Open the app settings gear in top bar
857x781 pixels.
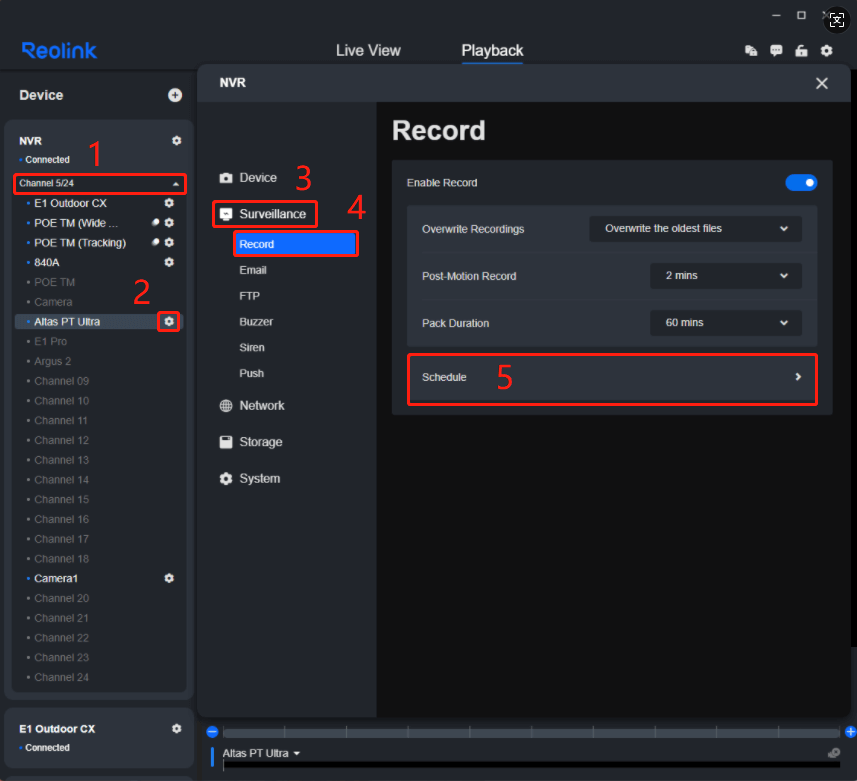[826, 51]
